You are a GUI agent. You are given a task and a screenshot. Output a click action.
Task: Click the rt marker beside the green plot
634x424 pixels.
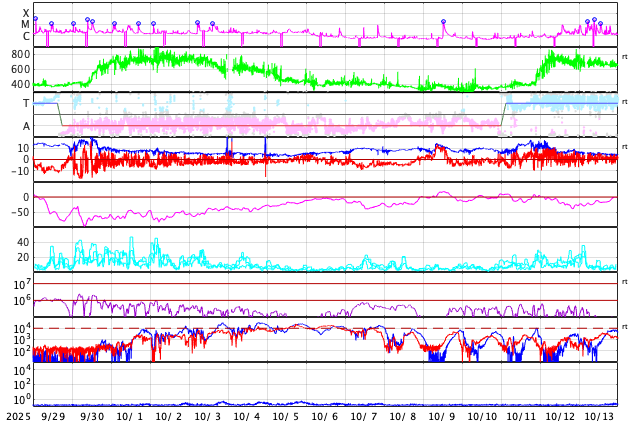(x=625, y=56)
